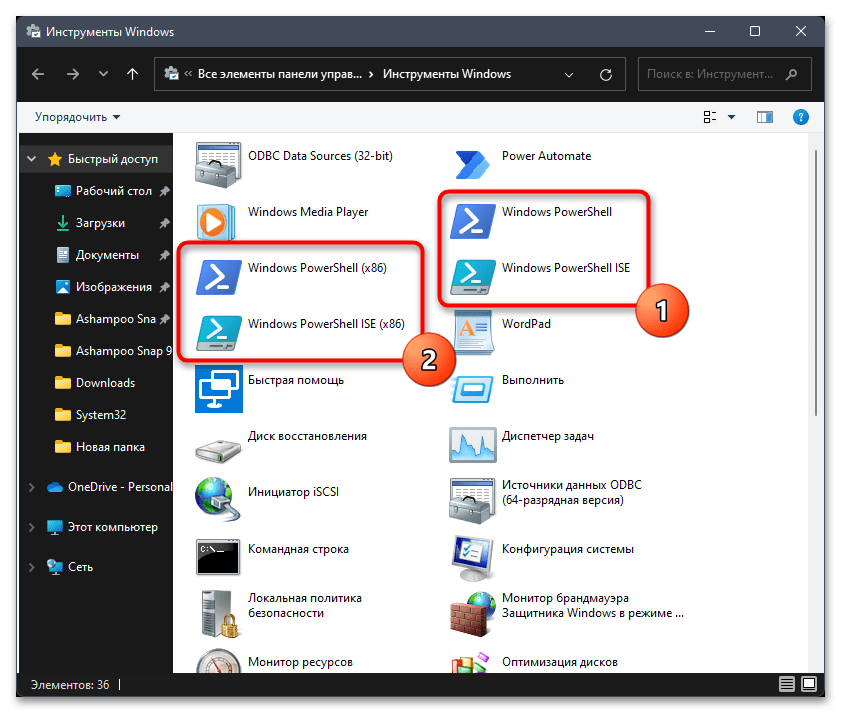Open the Windows Media Player icon

pos(216,222)
